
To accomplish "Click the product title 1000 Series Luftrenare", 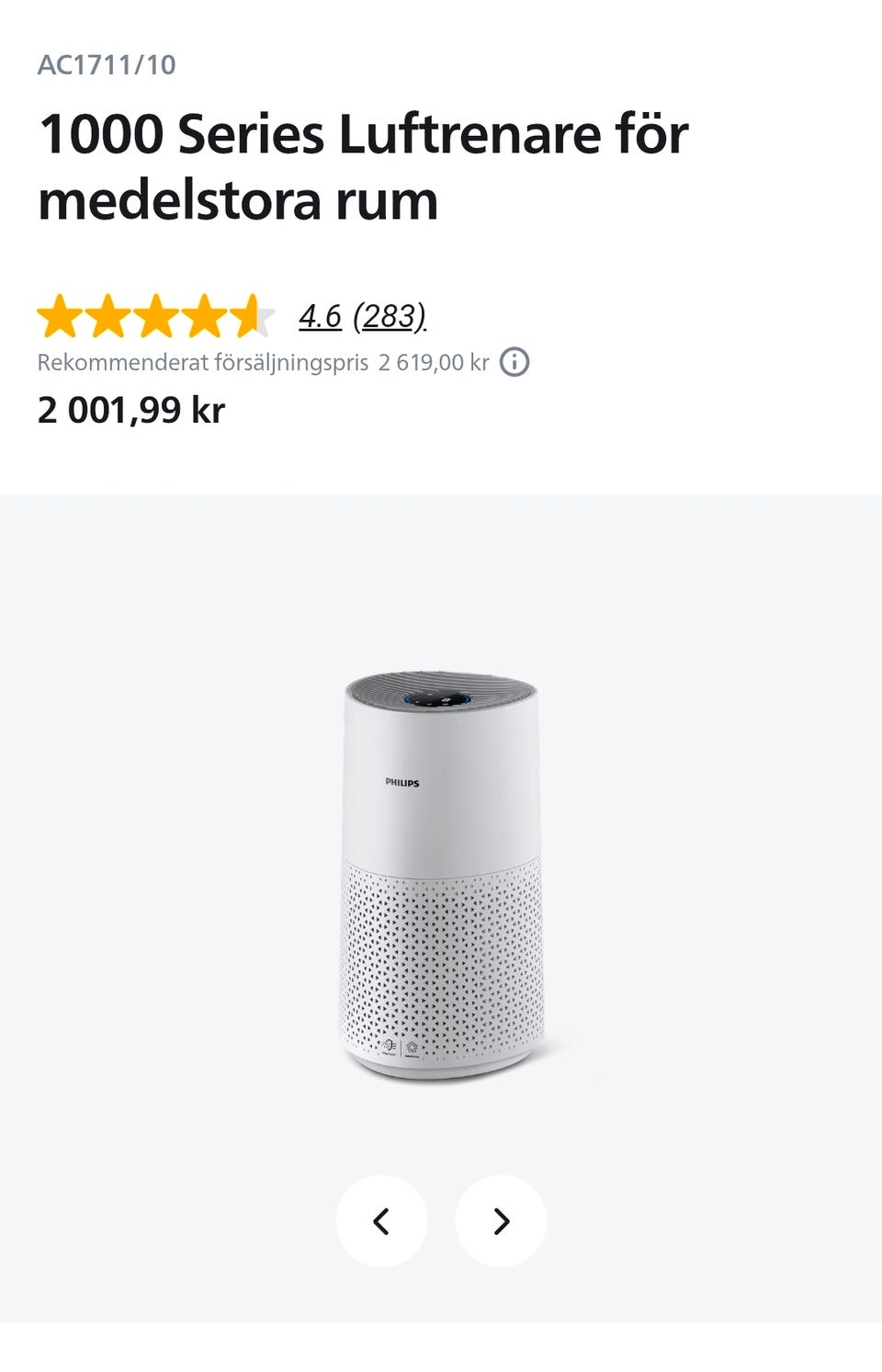I will pos(363,167).
